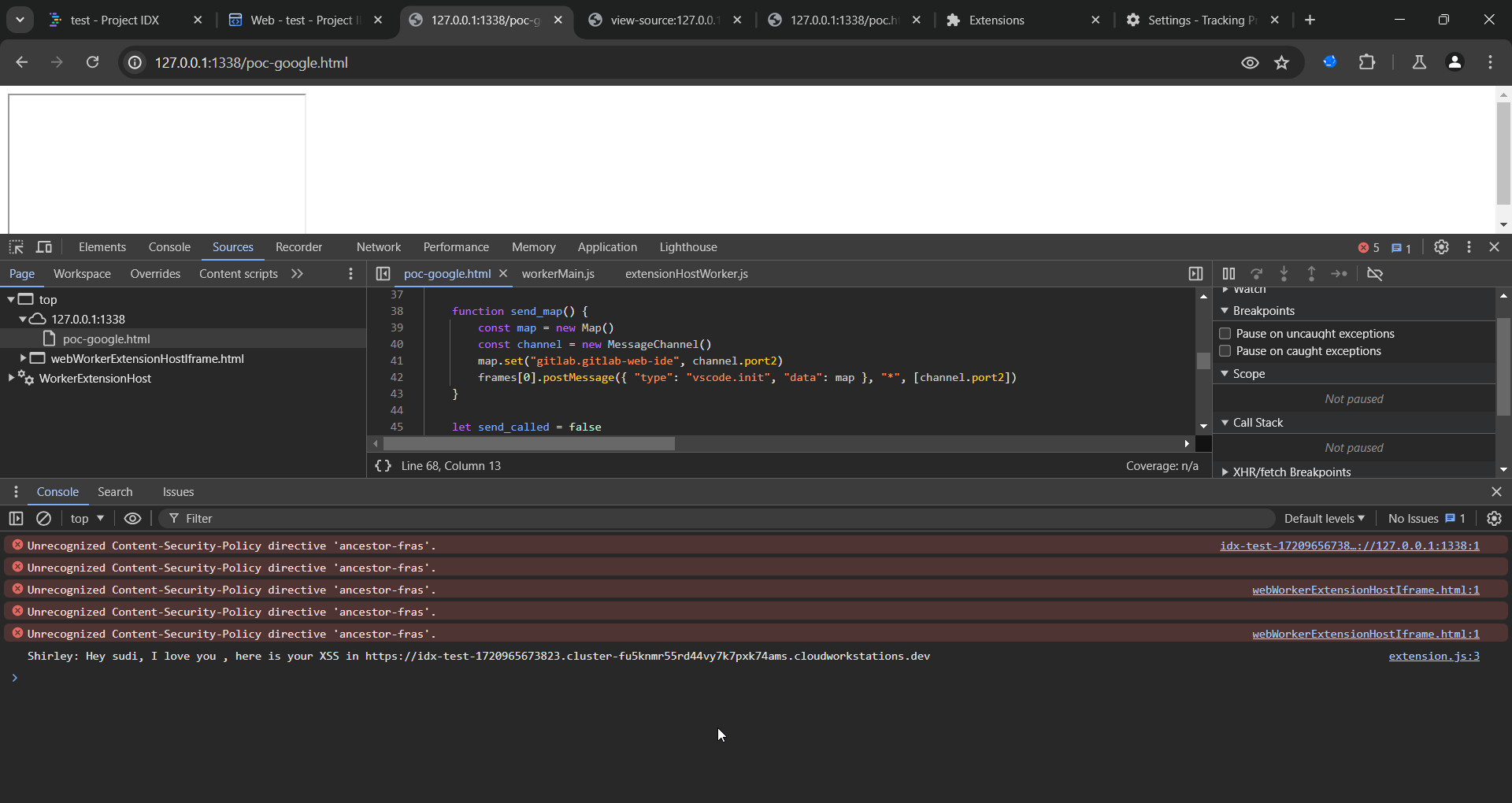The height and width of the screenshot is (803, 1512).
Task: Open Chrome profile avatar
Action: (1455, 62)
